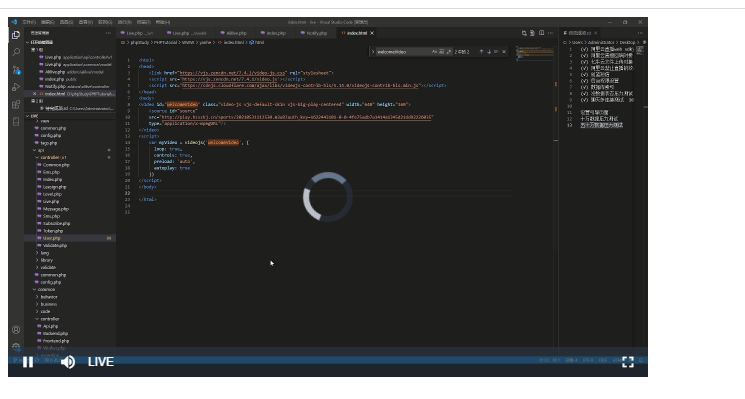Mute the video player volume

click(x=67, y=362)
